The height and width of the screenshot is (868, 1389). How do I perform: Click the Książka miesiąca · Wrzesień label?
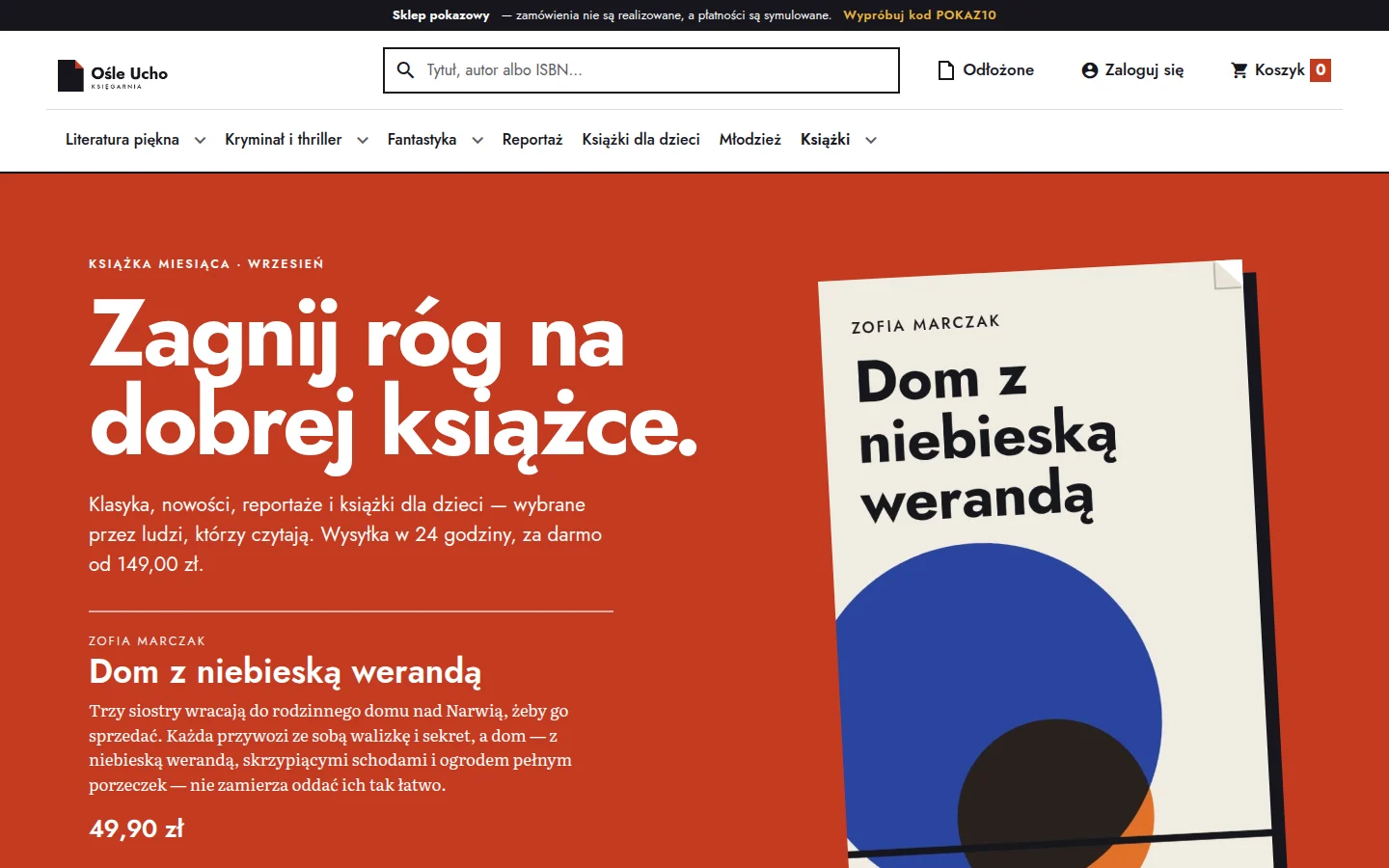[x=206, y=264]
